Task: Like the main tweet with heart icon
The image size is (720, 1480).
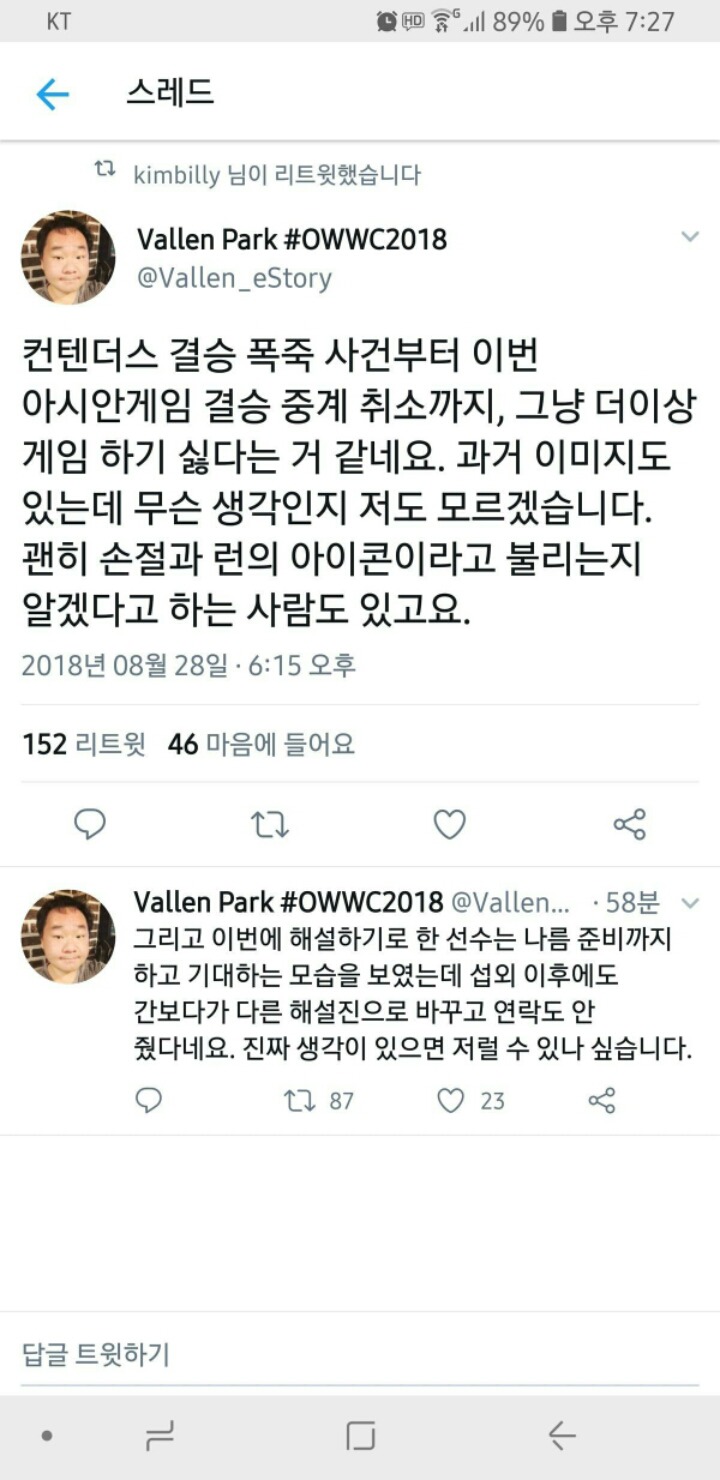Action: point(450,824)
